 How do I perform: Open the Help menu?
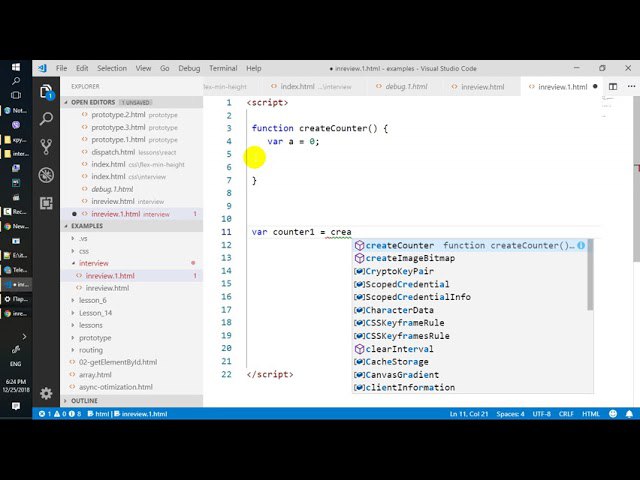coord(253,68)
